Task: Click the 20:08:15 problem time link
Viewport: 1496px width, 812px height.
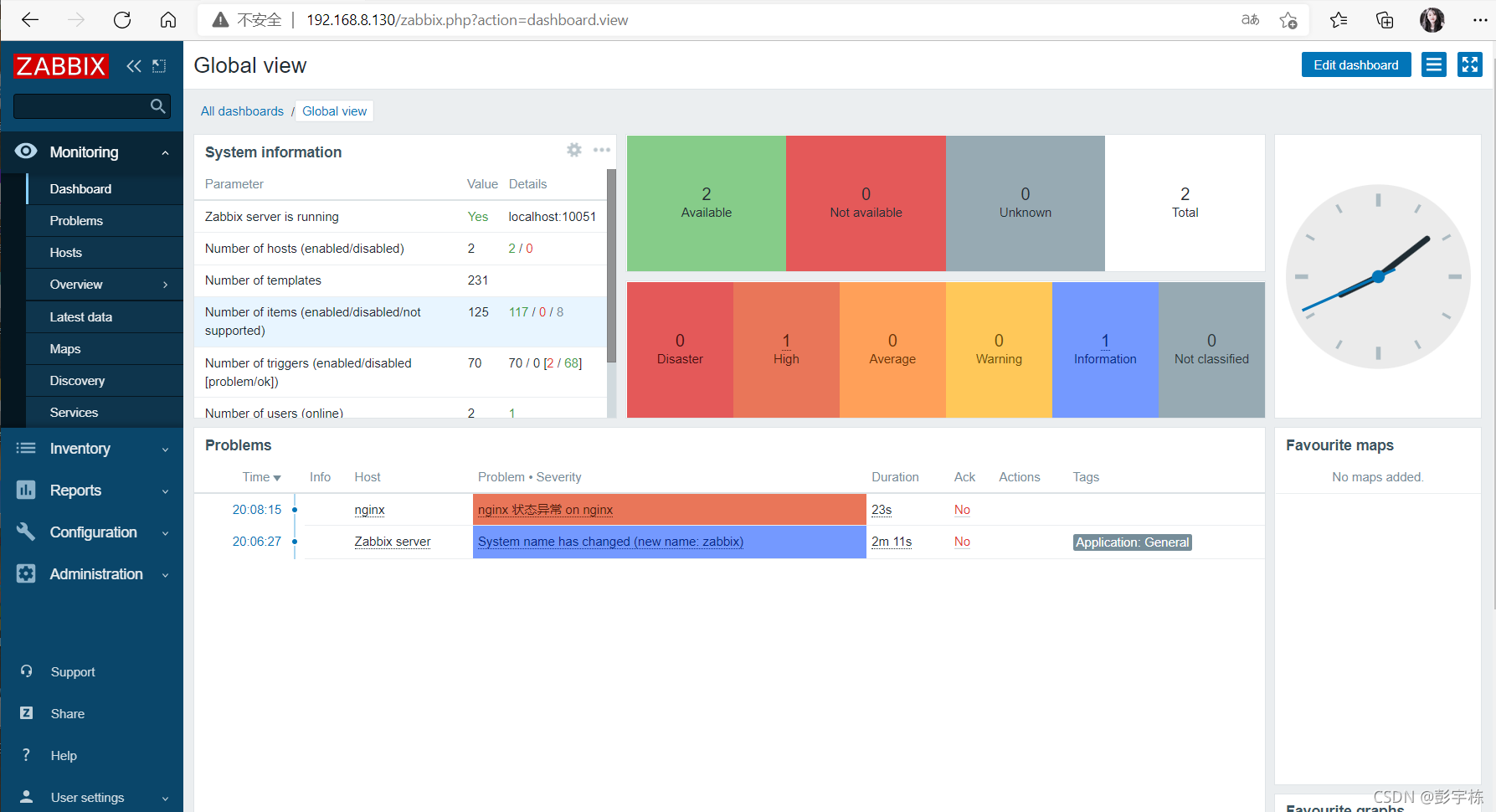Action: coord(257,510)
